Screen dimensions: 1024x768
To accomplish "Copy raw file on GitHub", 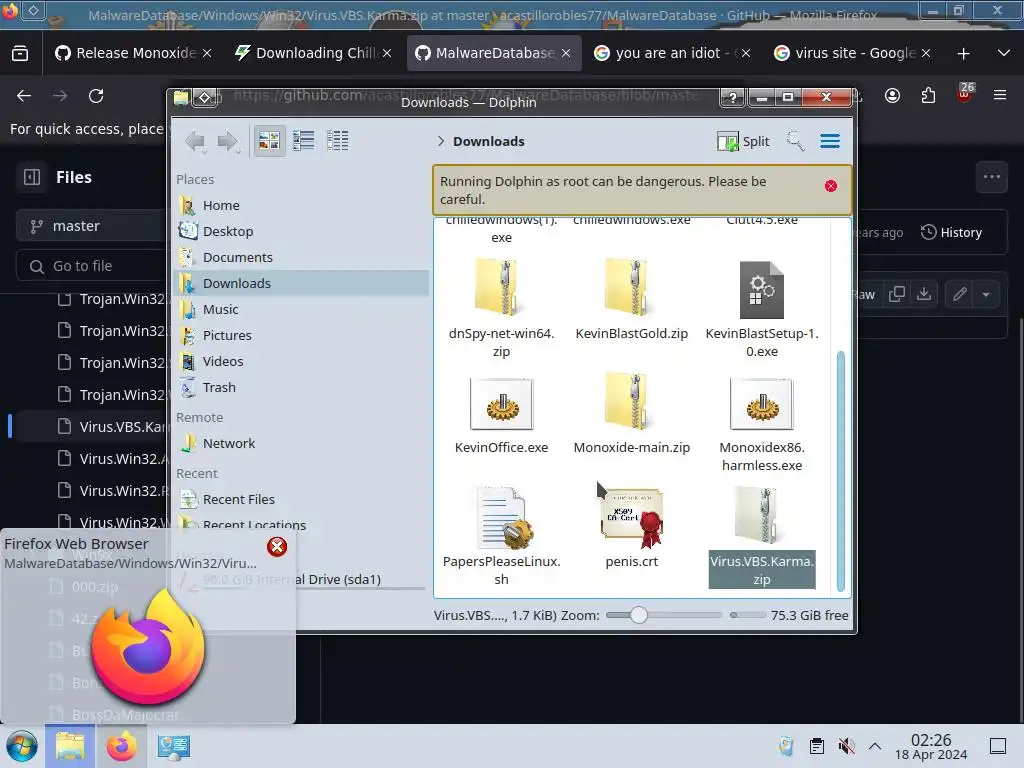I will [x=897, y=295].
